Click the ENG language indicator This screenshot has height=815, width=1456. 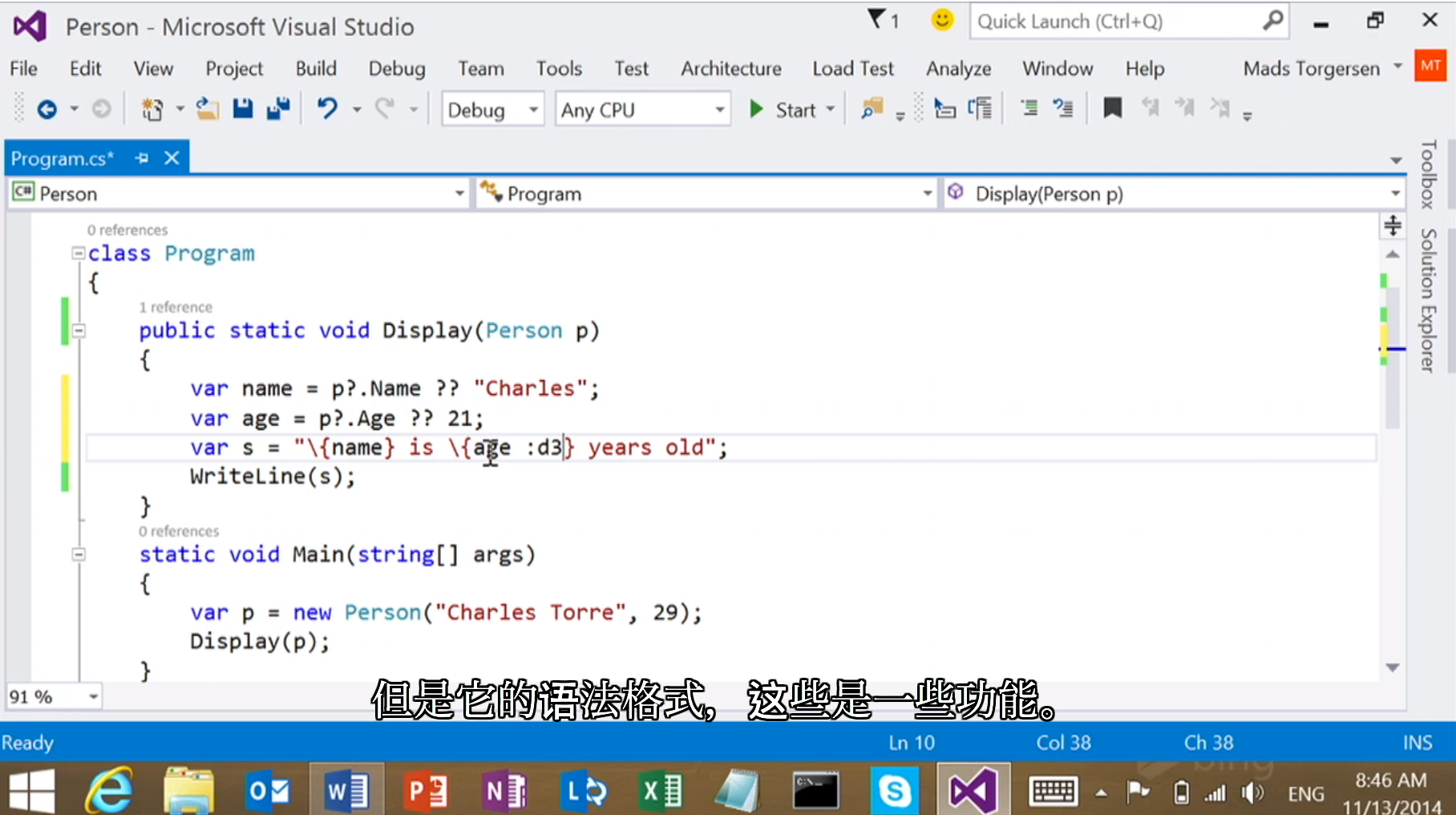(1305, 794)
